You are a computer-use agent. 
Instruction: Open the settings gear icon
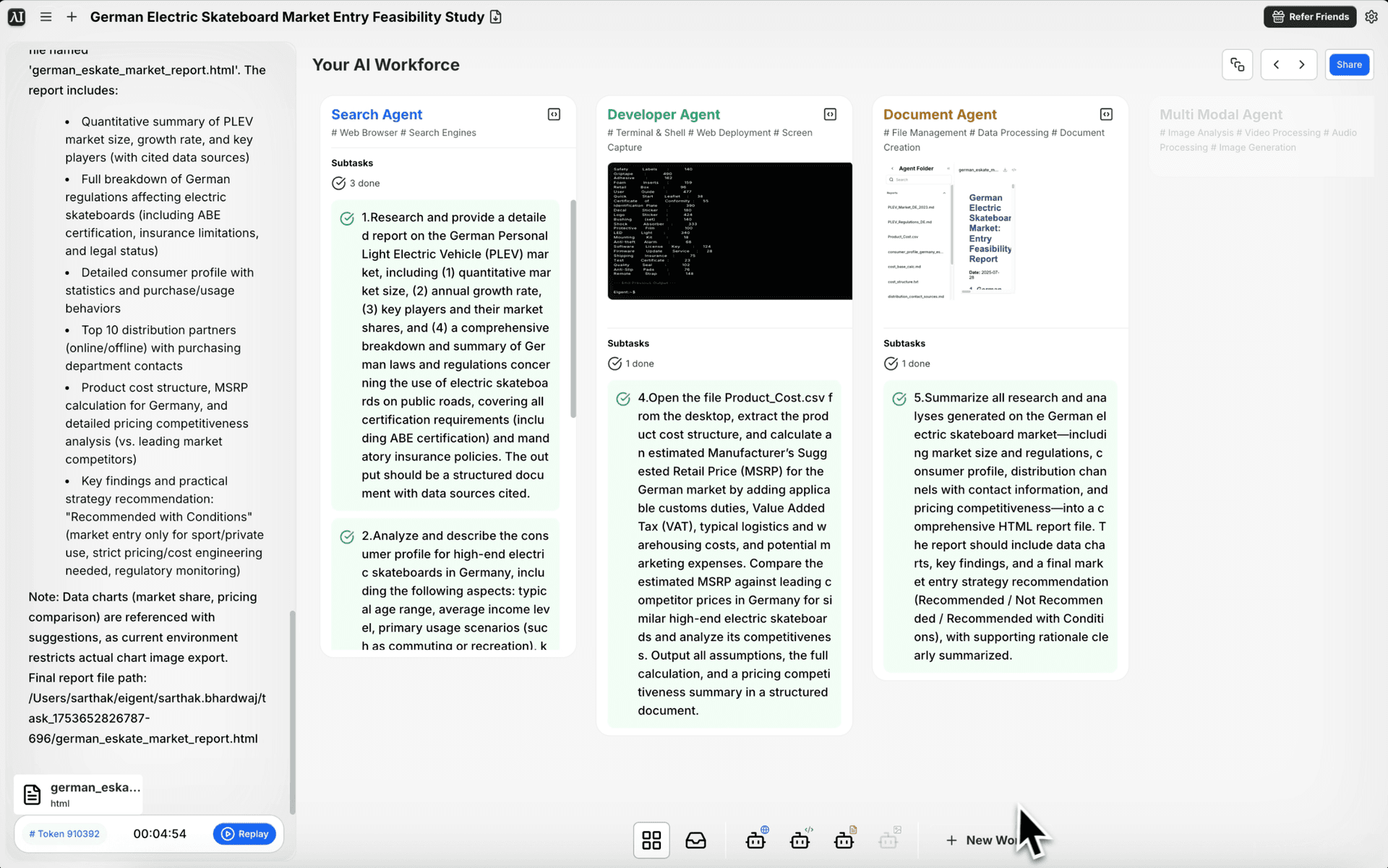click(1371, 17)
